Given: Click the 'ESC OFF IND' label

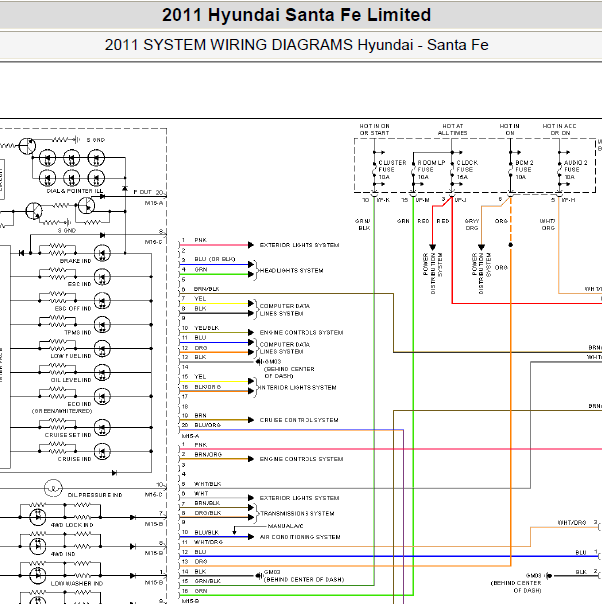Looking at the screenshot, I should [73, 309].
